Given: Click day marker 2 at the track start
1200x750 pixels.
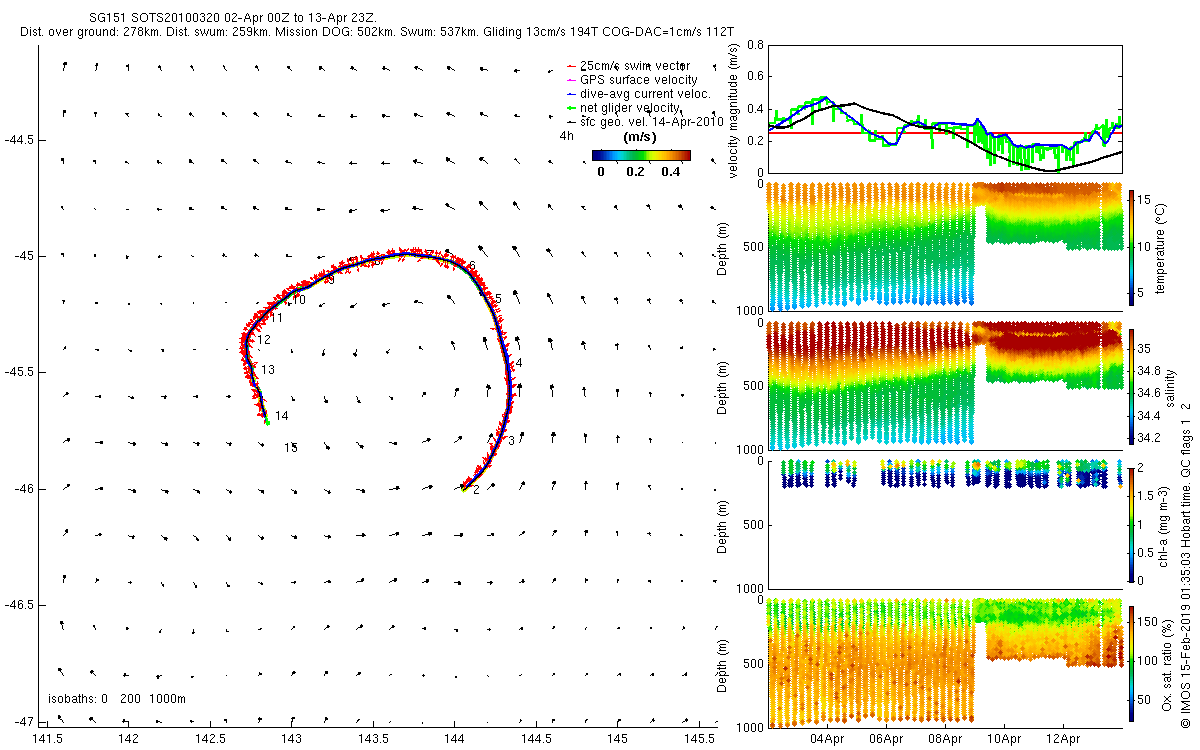Looking at the screenshot, I should pos(476,490).
